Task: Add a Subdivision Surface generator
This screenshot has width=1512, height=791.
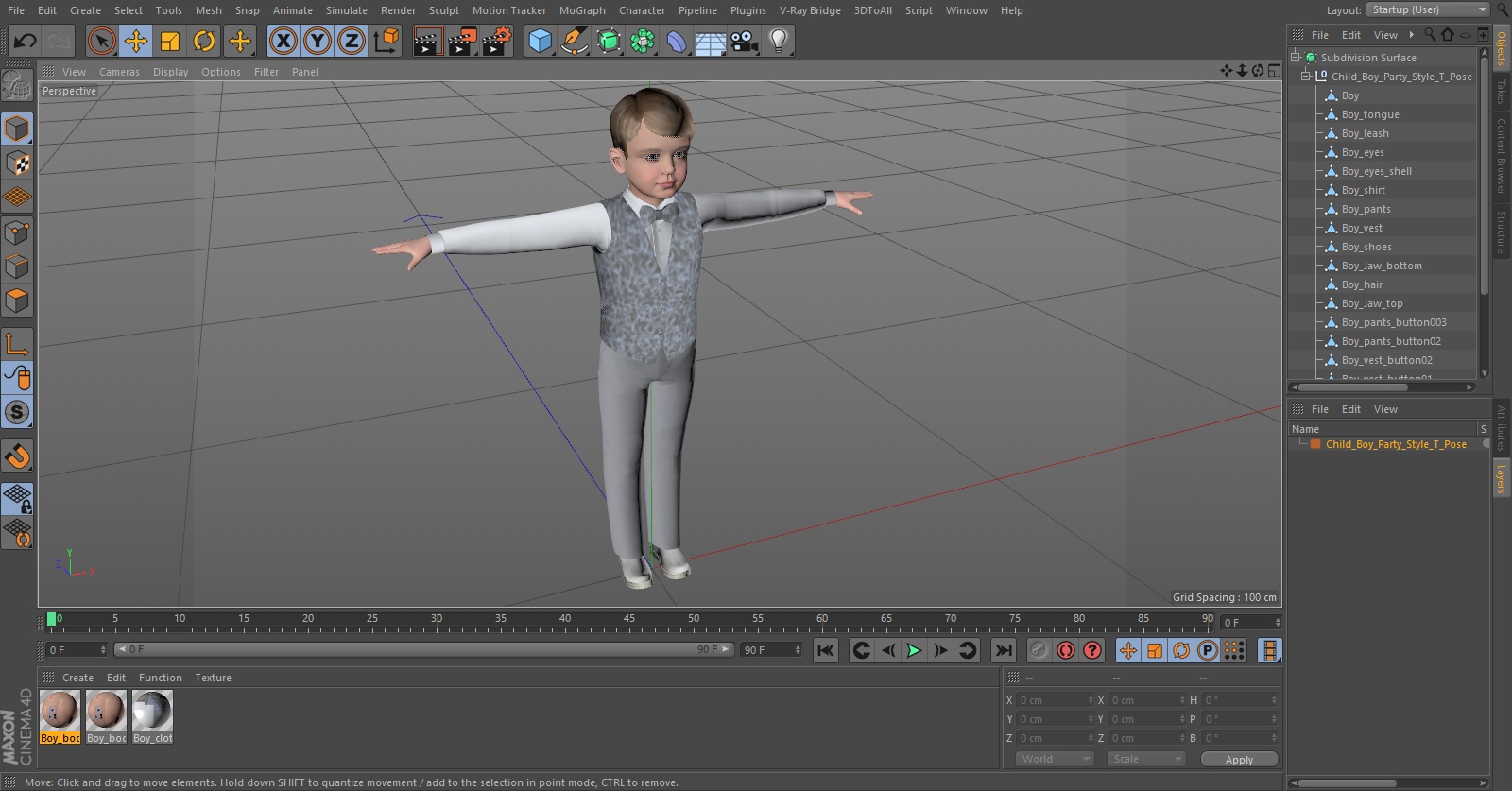Action: pyautogui.click(x=609, y=41)
